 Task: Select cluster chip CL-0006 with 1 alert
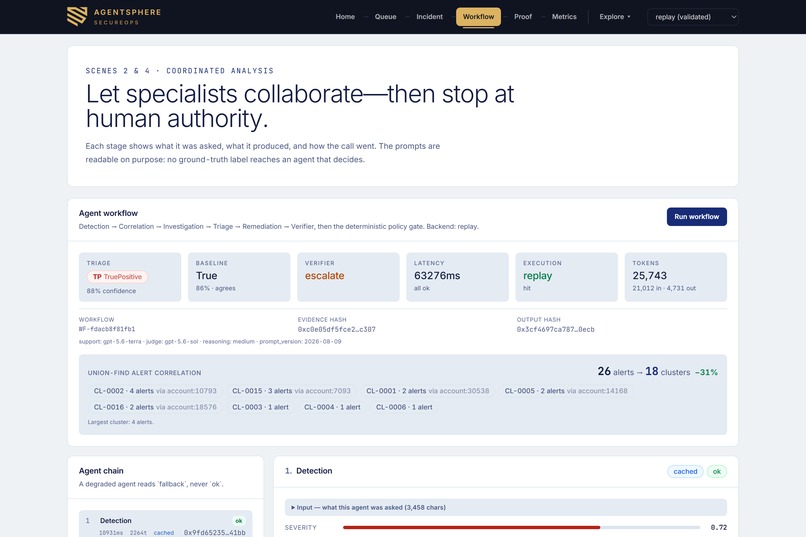pos(404,407)
